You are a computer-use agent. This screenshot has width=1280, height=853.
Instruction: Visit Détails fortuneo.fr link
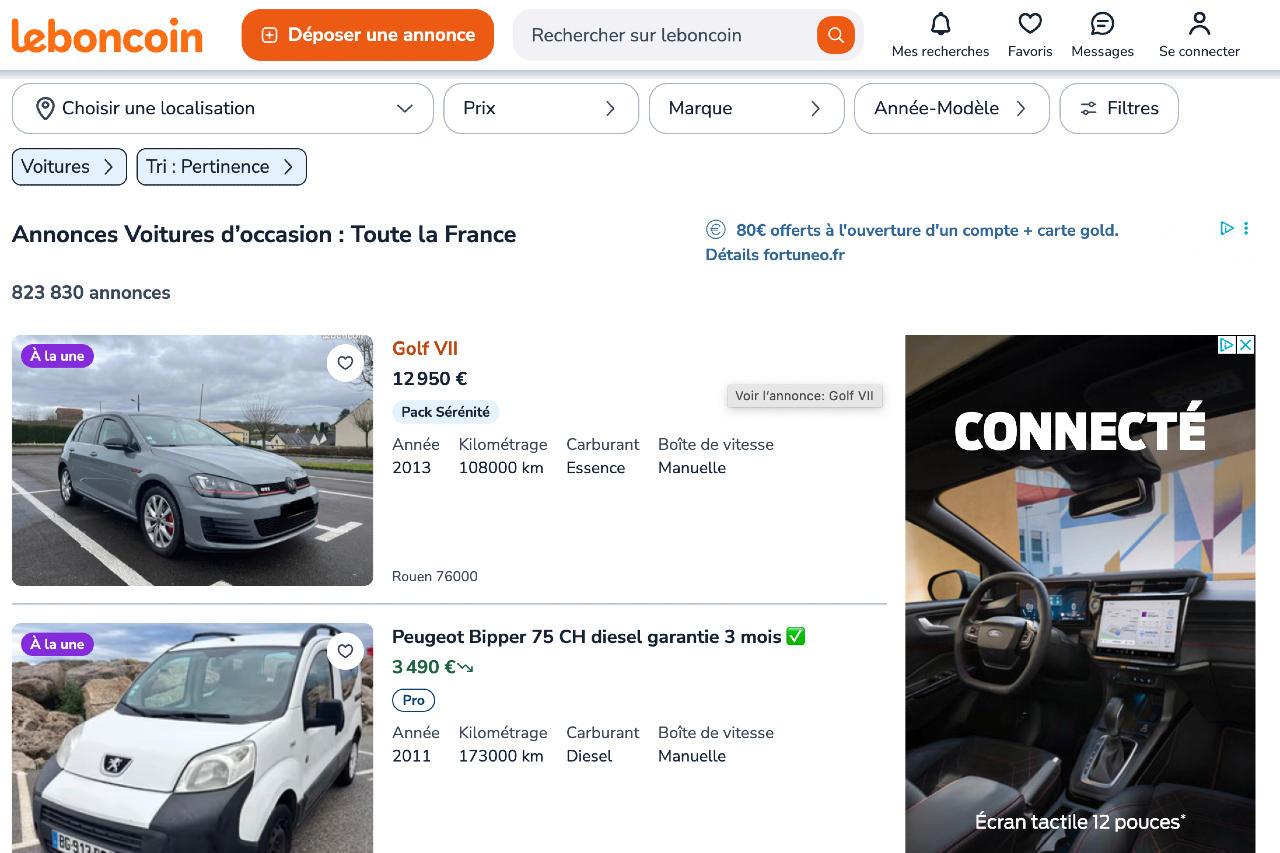point(775,254)
